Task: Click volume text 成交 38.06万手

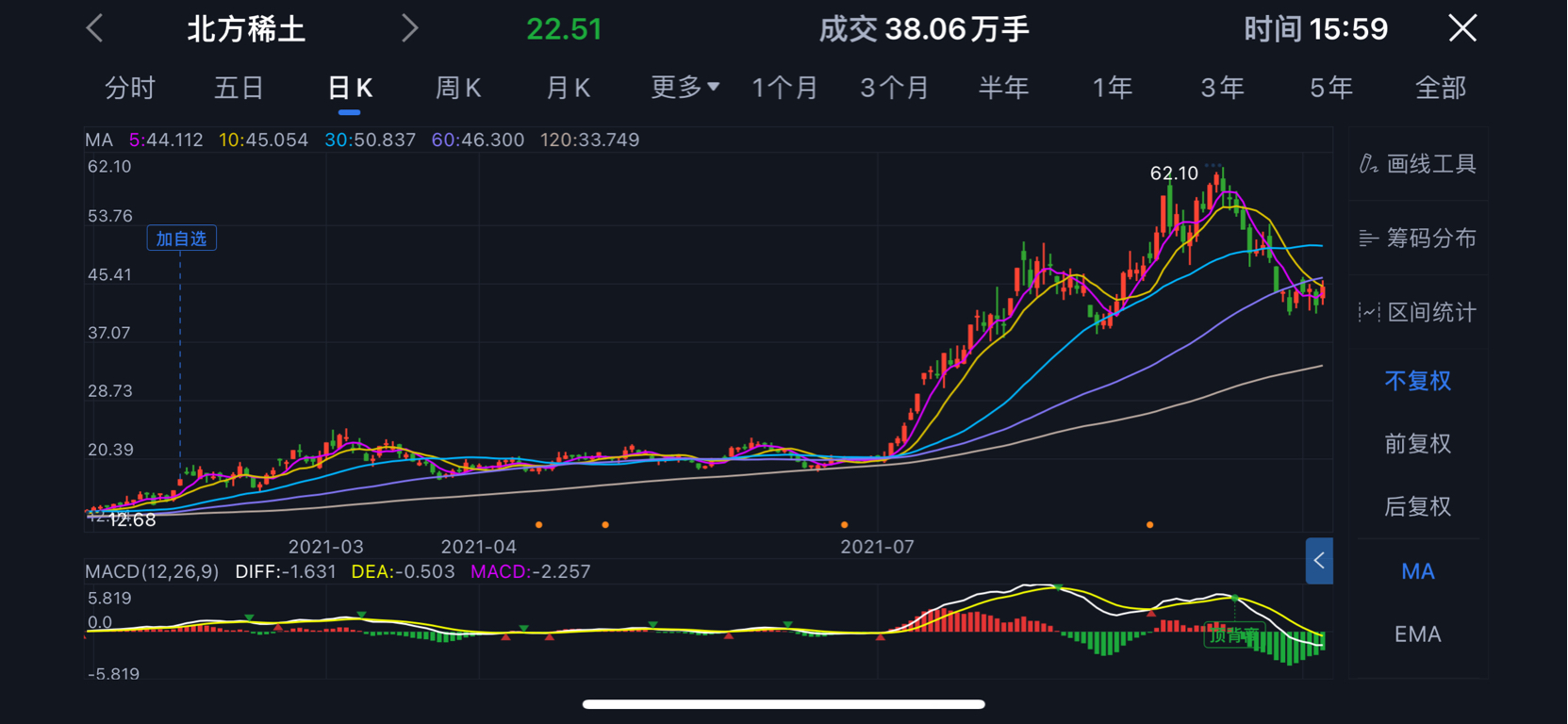Action: [x=924, y=29]
